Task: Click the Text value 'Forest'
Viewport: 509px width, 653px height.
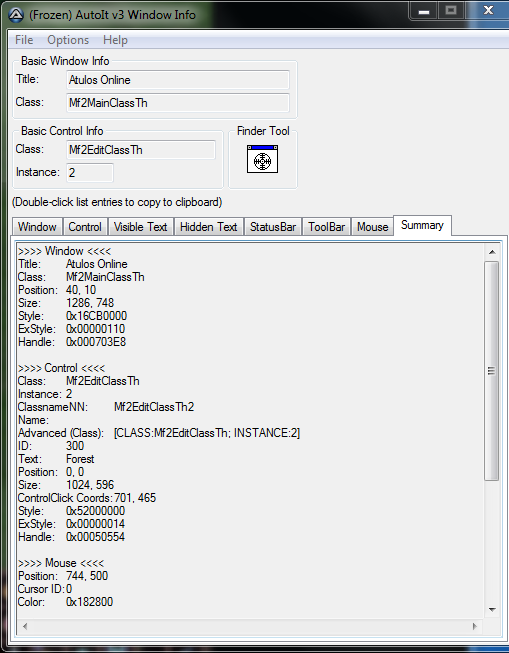Action: point(80,459)
